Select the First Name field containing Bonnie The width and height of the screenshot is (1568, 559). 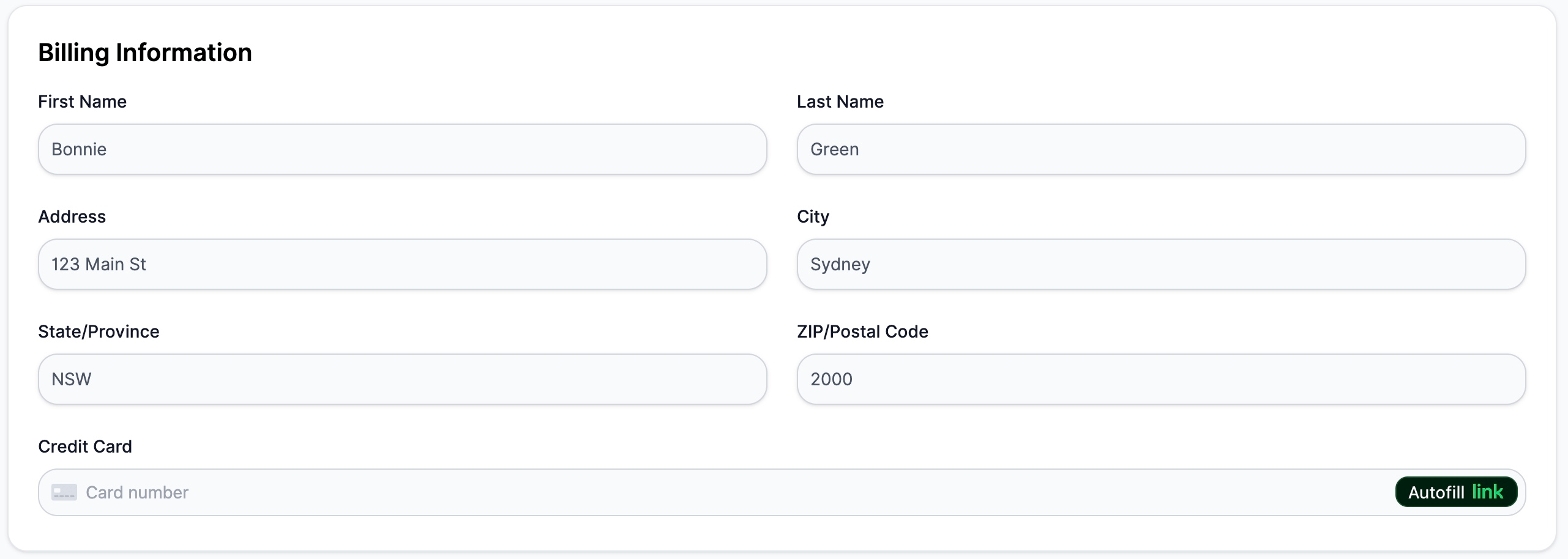(401, 149)
